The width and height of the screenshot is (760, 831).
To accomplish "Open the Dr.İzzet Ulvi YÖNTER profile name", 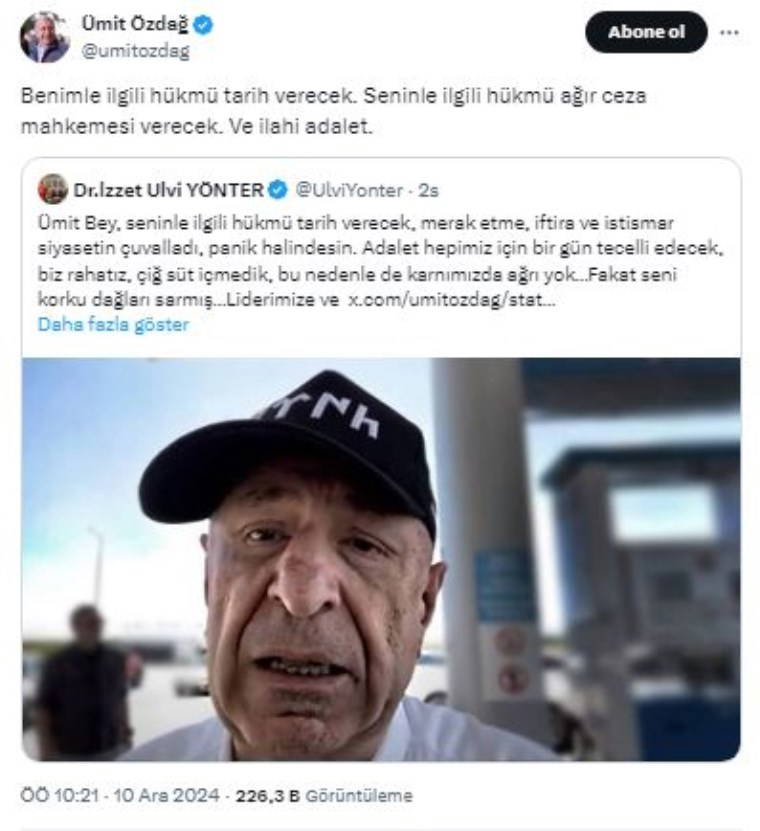I will [168, 189].
